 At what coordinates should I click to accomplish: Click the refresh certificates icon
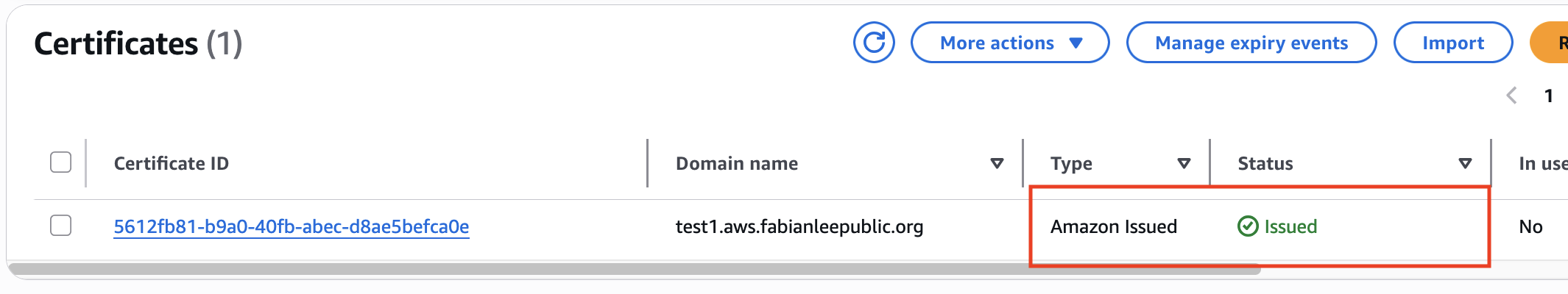coord(874,43)
